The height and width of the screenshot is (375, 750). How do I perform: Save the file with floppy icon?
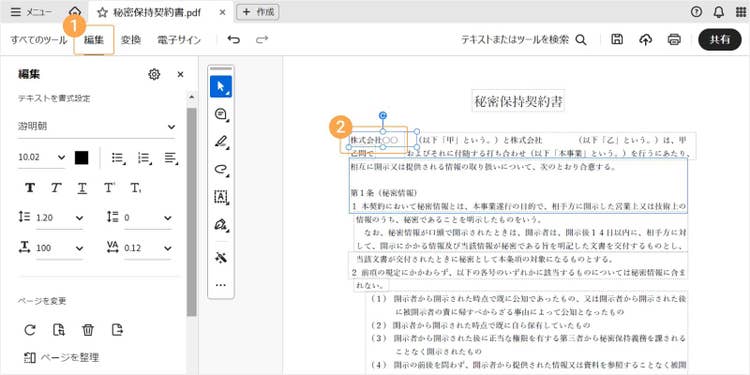click(617, 40)
